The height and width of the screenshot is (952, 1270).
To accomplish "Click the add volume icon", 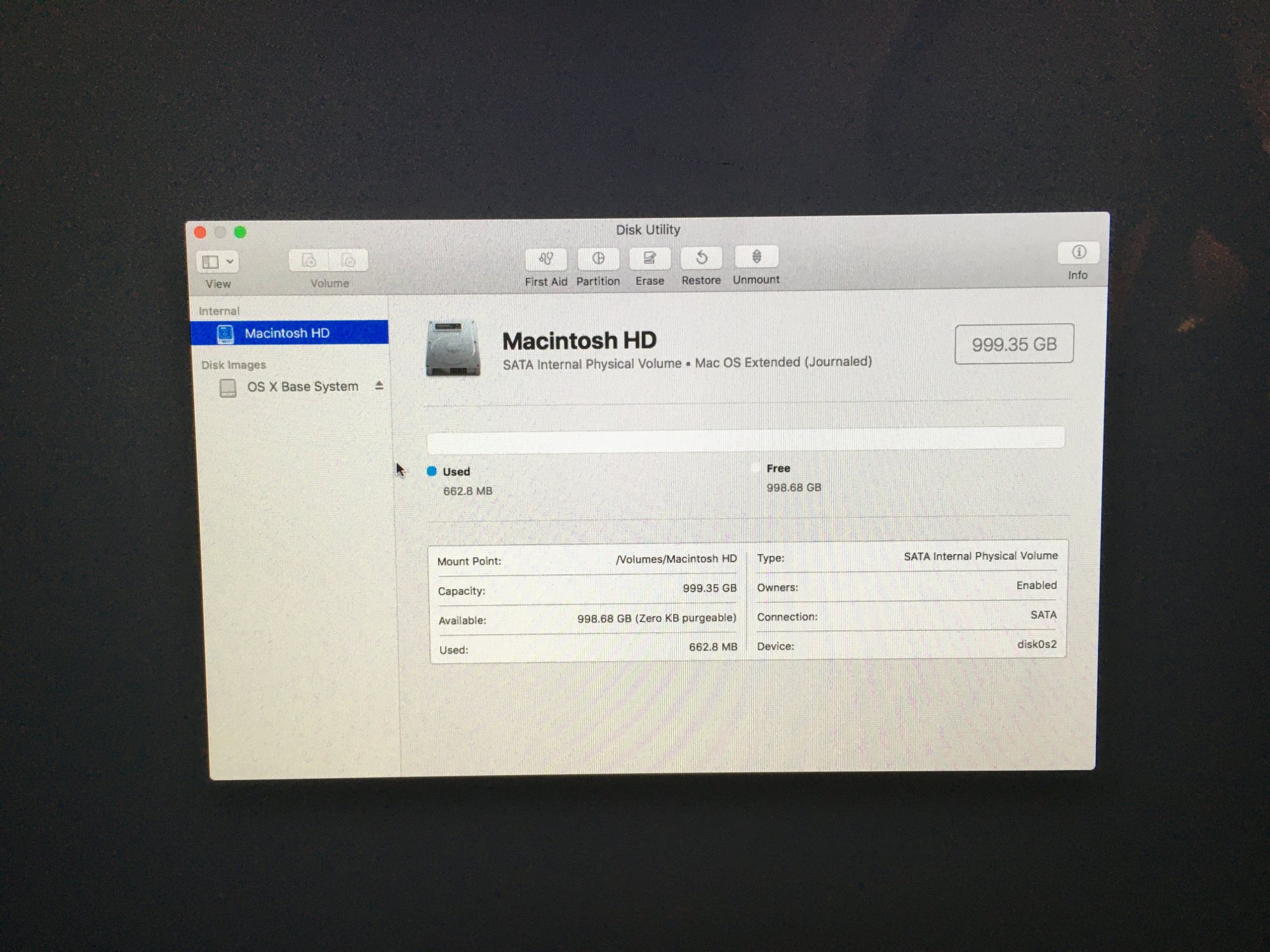I will [x=309, y=261].
